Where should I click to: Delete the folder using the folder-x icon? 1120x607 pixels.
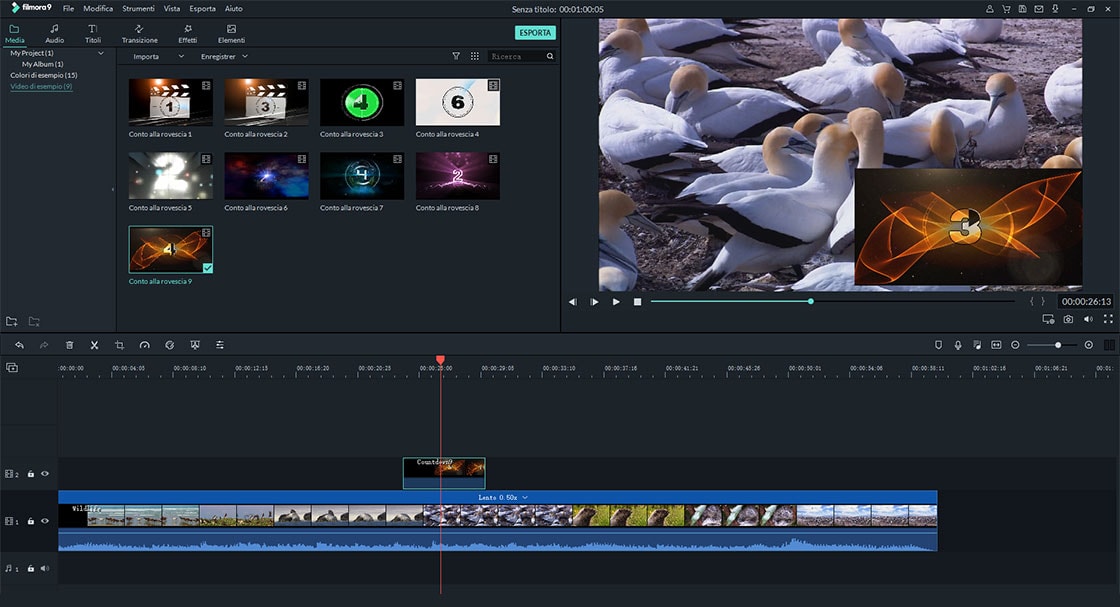[34, 321]
